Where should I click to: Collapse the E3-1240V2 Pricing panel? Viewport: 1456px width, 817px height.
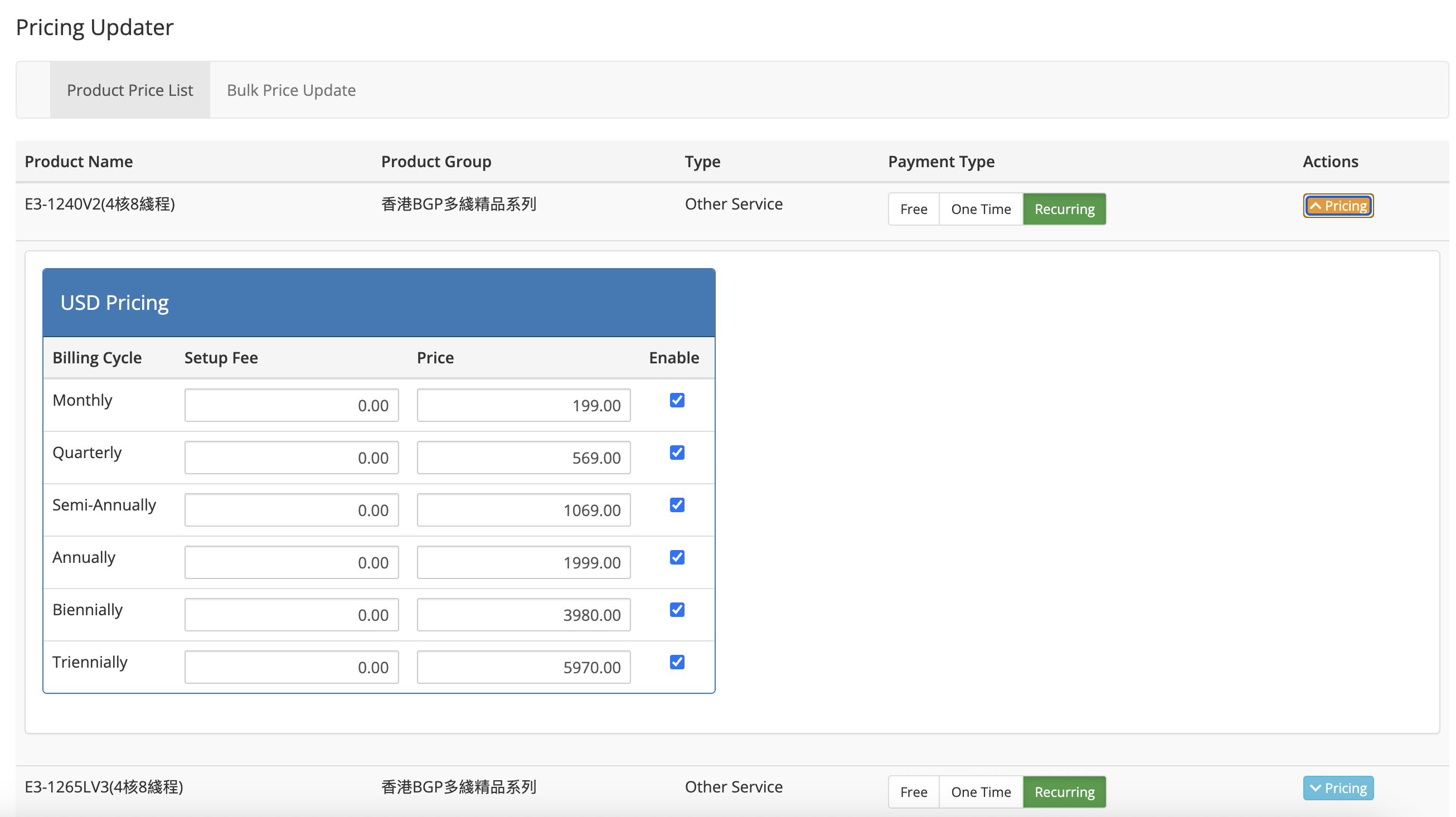click(1338, 206)
